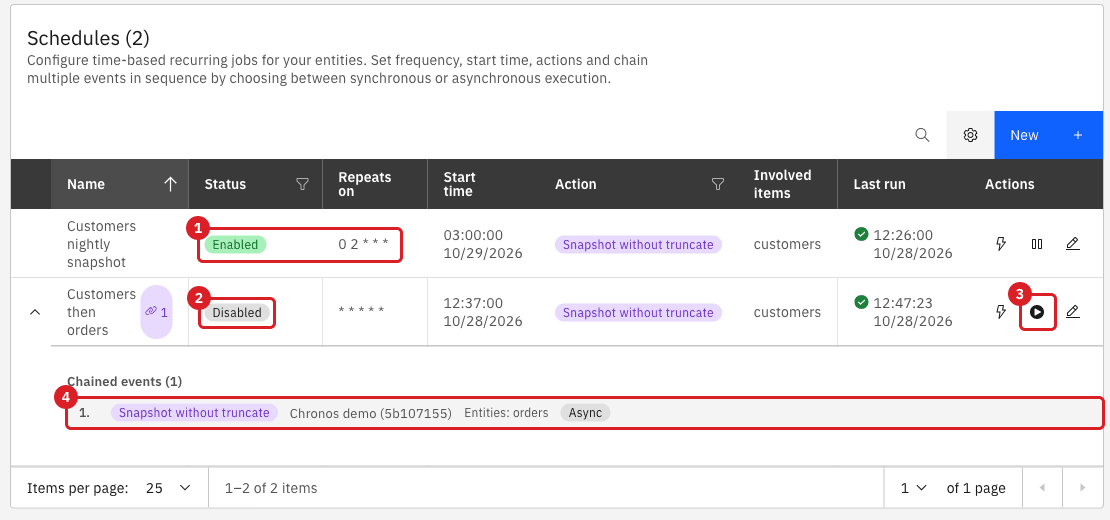The height and width of the screenshot is (520, 1110).
Task: Go to the next page arrow
Action: point(1082,487)
